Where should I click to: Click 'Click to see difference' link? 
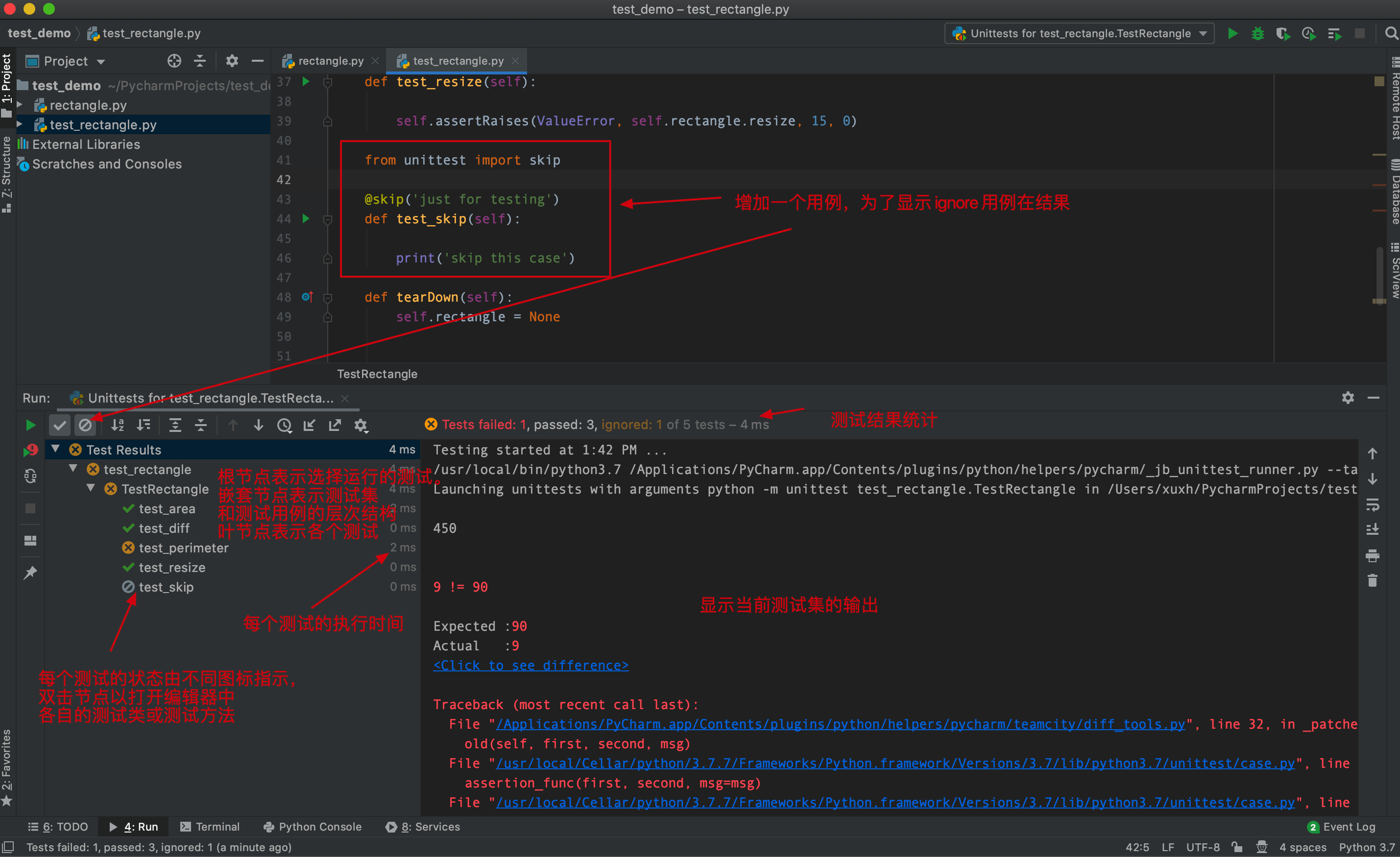point(531,665)
